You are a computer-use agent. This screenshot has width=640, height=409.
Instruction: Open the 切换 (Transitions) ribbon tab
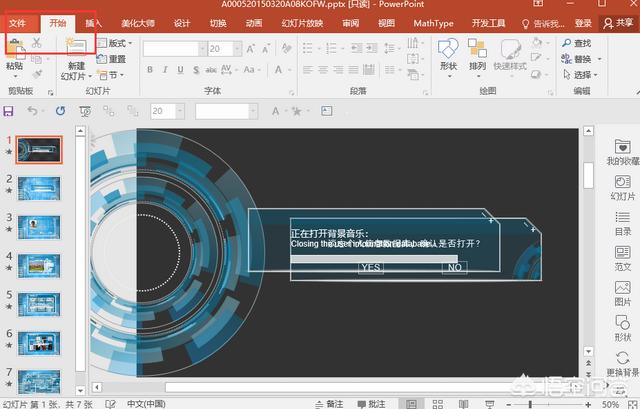pos(218,23)
